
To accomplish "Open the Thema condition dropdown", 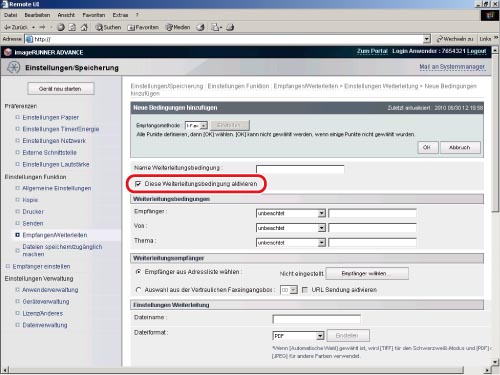I will tap(290, 242).
